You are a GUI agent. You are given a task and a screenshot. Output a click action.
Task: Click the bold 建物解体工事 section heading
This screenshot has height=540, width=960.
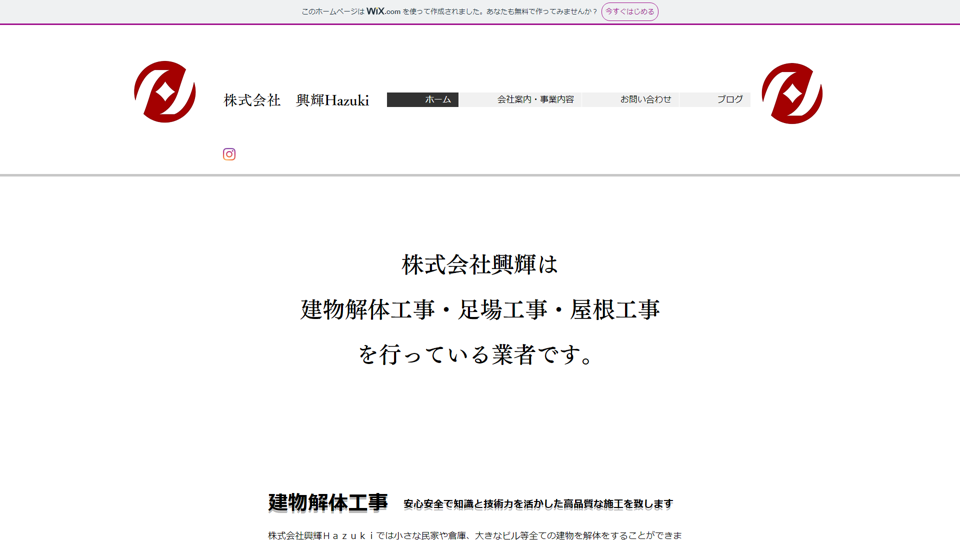coord(328,503)
